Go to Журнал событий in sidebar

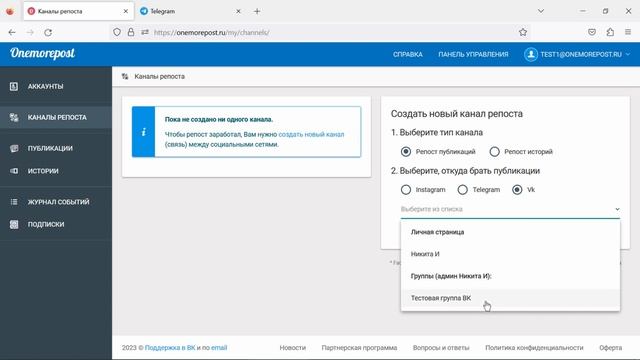point(58,202)
